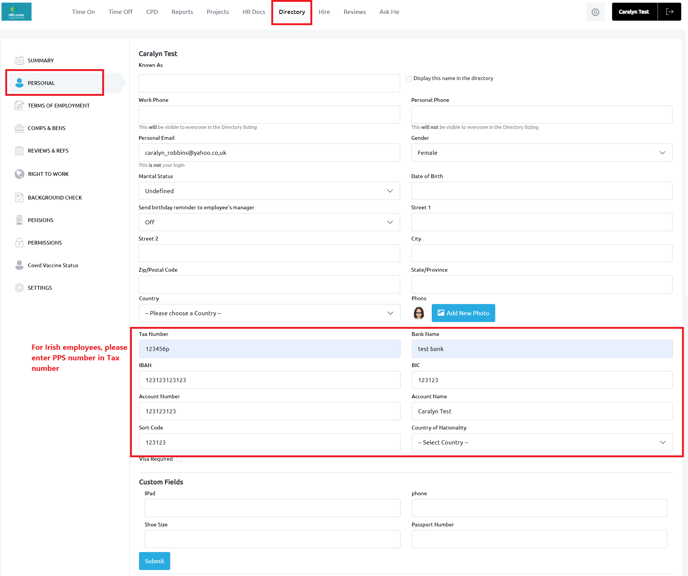This screenshot has height=576, width=688.
Task: Open the Marital Status dropdown
Action: (x=269, y=191)
